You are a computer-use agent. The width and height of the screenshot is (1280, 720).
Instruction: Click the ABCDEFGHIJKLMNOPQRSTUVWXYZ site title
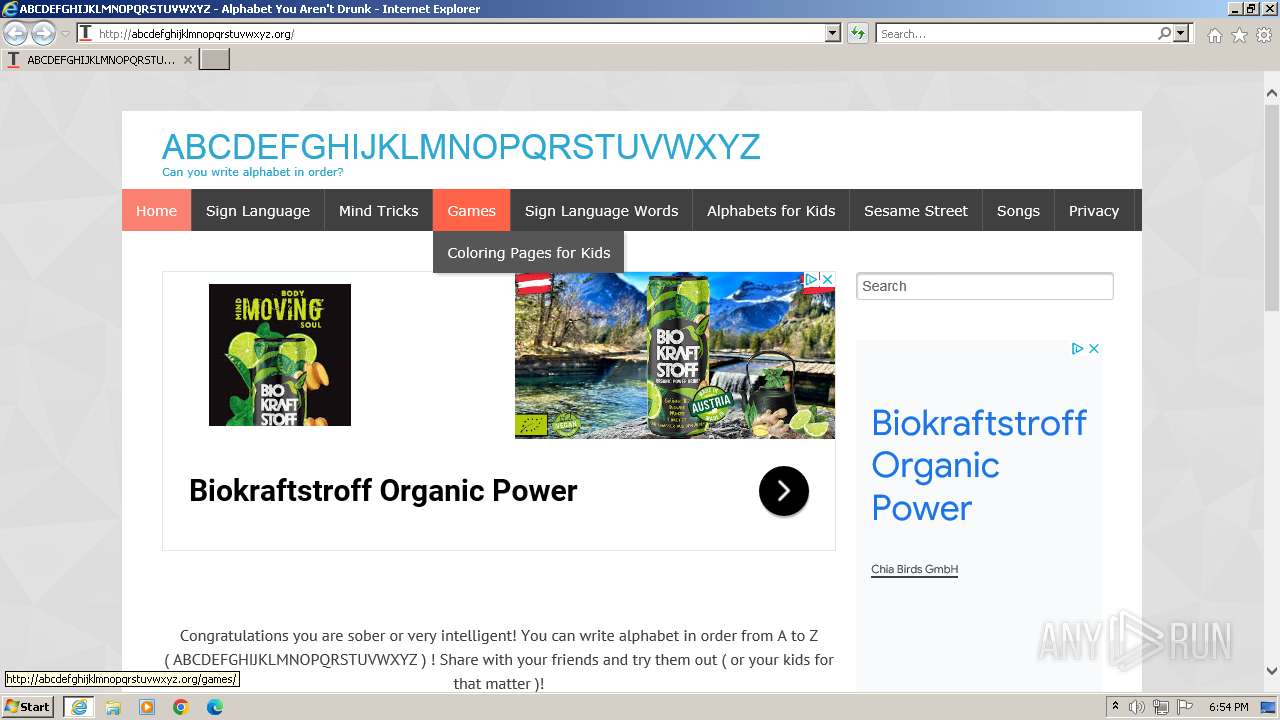[461, 147]
